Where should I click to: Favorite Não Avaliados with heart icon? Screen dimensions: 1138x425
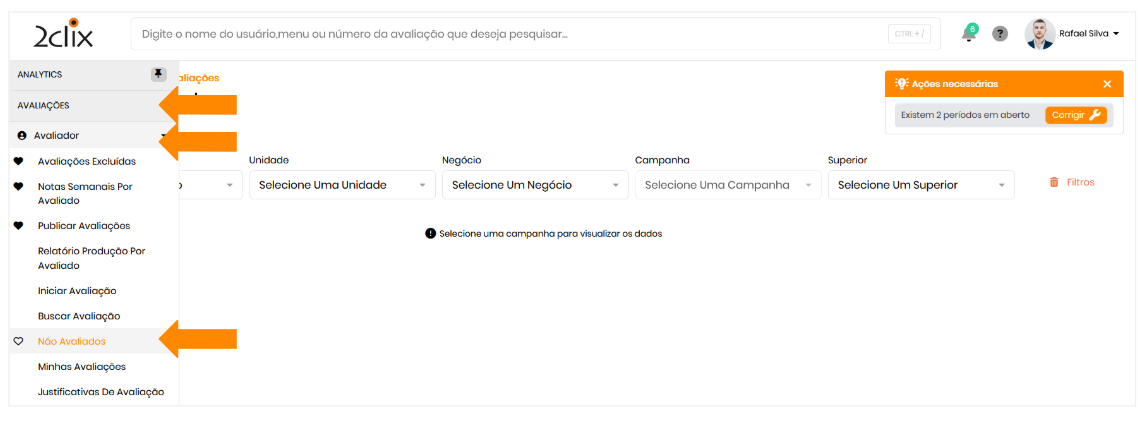click(18, 341)
